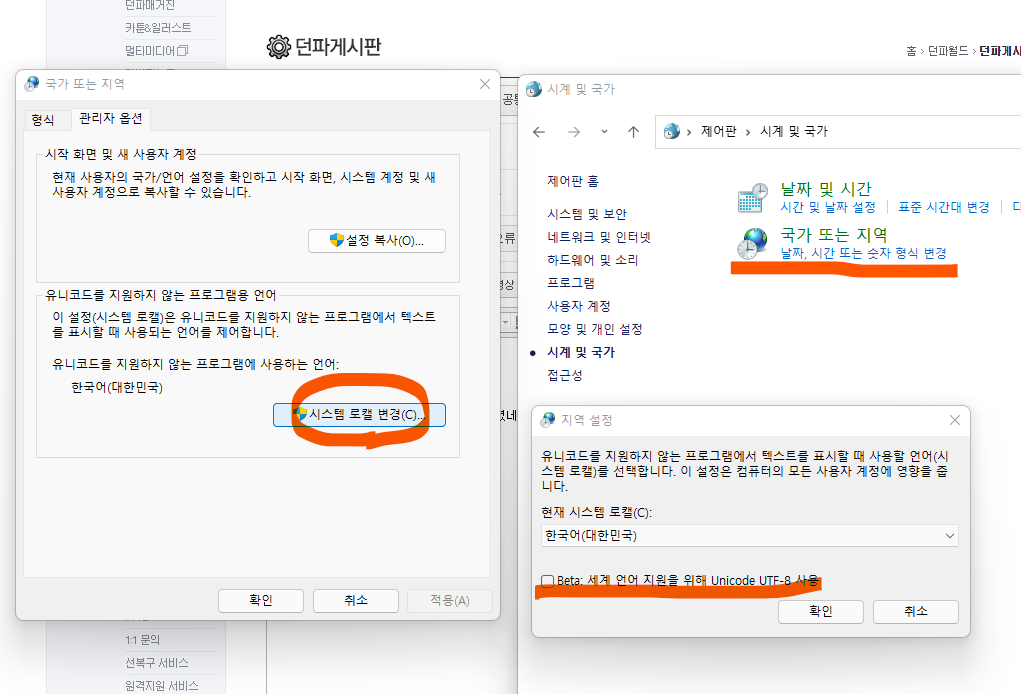This screenshot has width=1021, height=694.
Task: Enable Beta Unicode UTF-8 checkbox
Action: point(547,580)
